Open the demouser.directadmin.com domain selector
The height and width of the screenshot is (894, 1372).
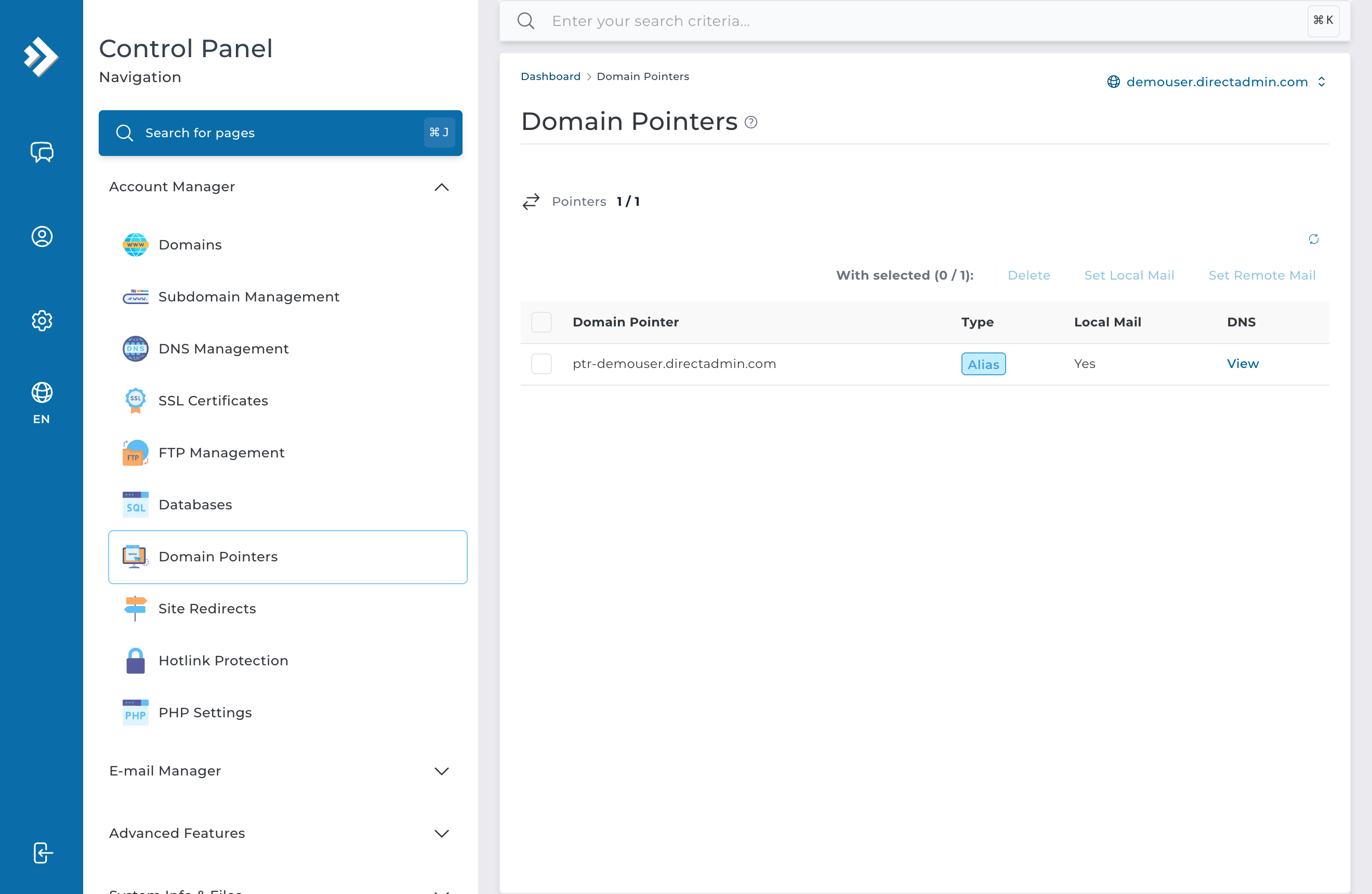pos(1217,82)
